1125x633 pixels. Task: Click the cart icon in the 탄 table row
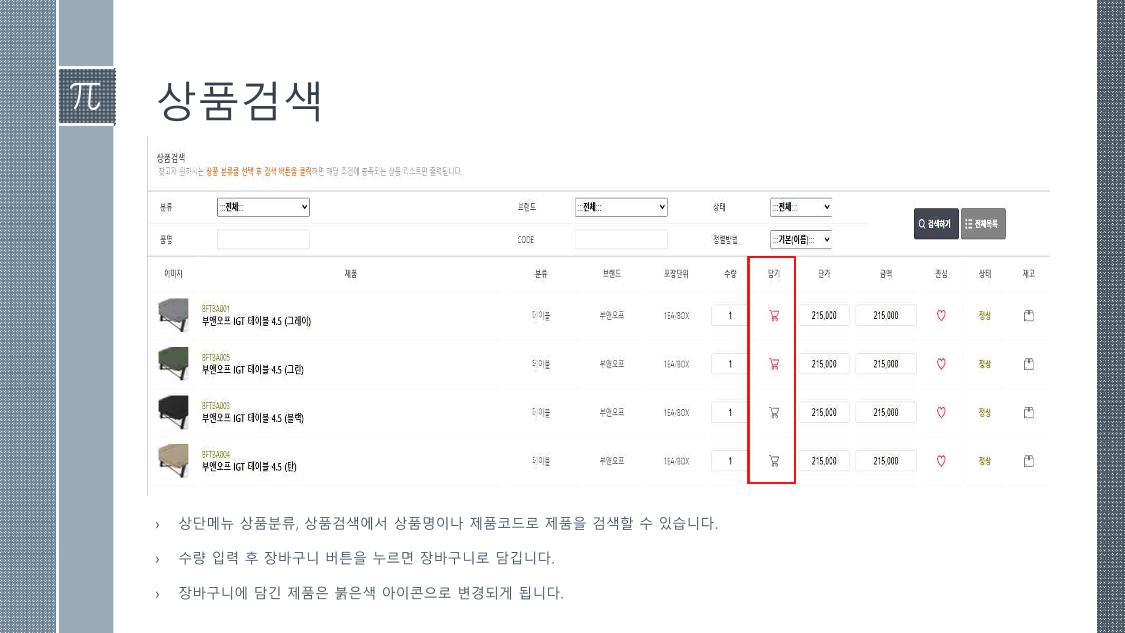pos(773,461)
